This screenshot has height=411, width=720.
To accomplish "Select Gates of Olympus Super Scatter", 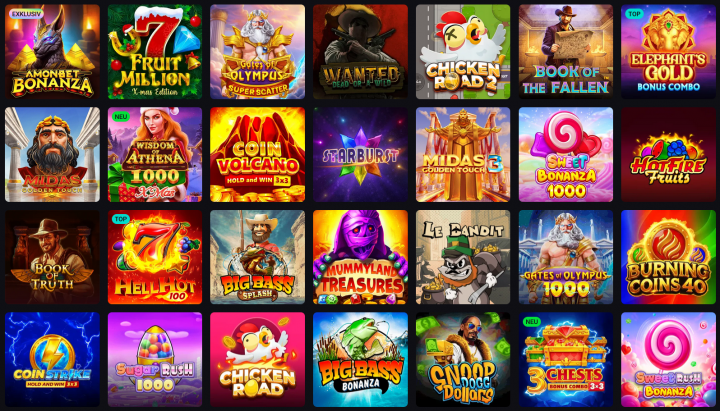I will (x=258, y=51).
